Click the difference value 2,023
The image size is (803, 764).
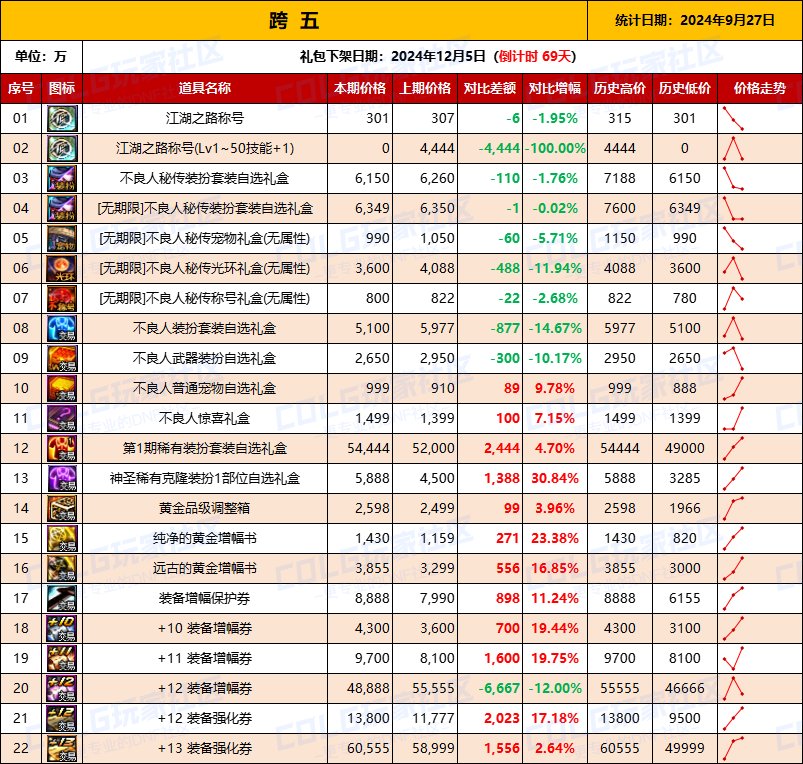point(502,718)
